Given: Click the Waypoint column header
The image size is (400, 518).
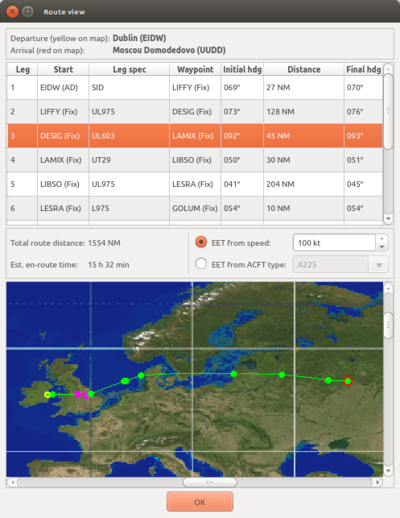Looking at the screenshot, I should [195, 69].
